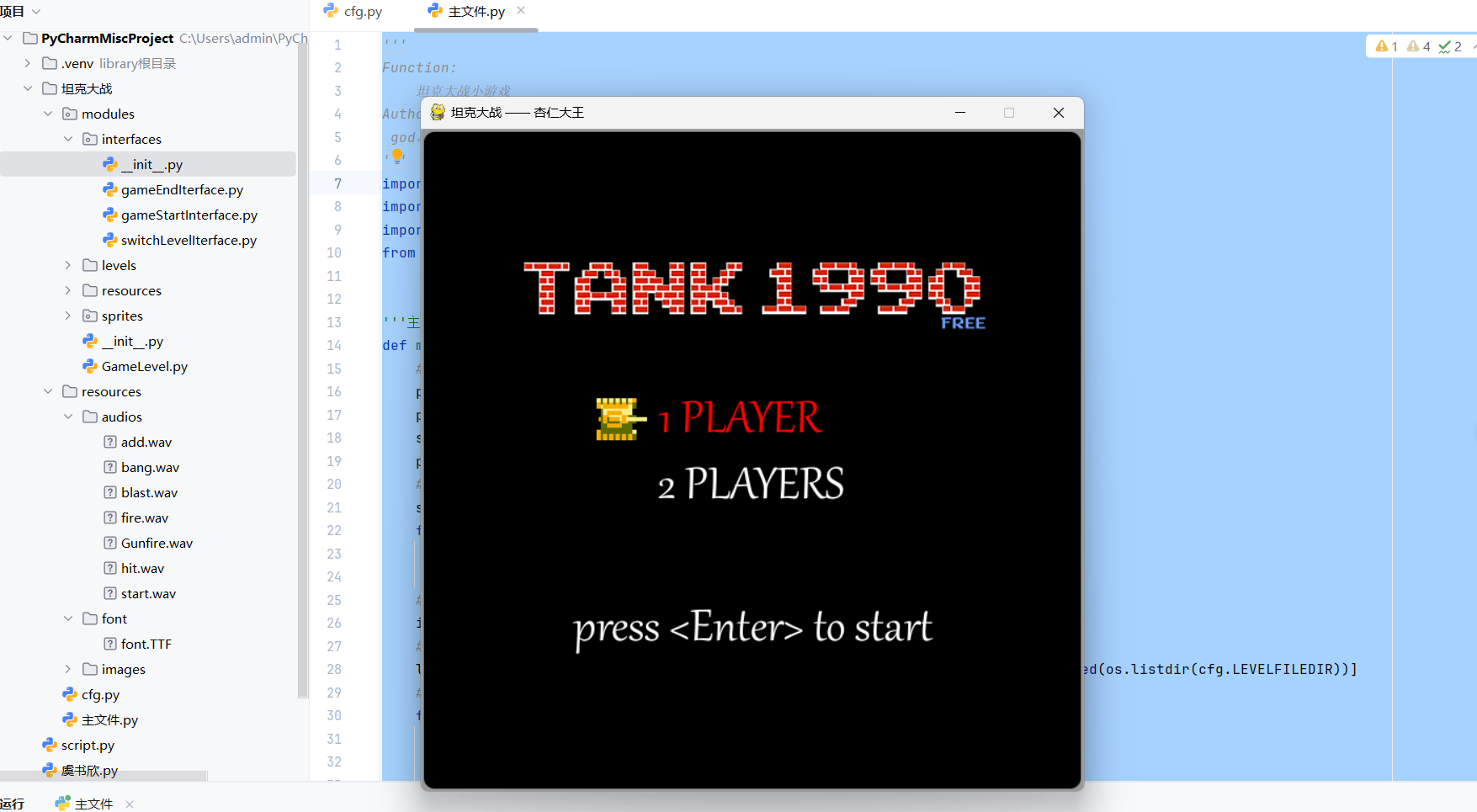This screenshot has height=812, width=1477.
Task: Click the Python icon beside gameStartInterface.py
Action: pos(109,215)
